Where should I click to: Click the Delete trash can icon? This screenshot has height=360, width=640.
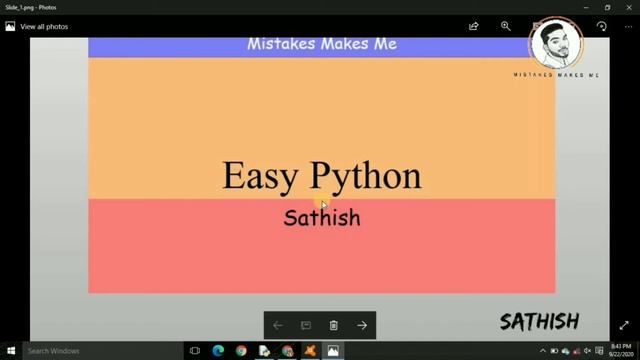tap(333, 325)
